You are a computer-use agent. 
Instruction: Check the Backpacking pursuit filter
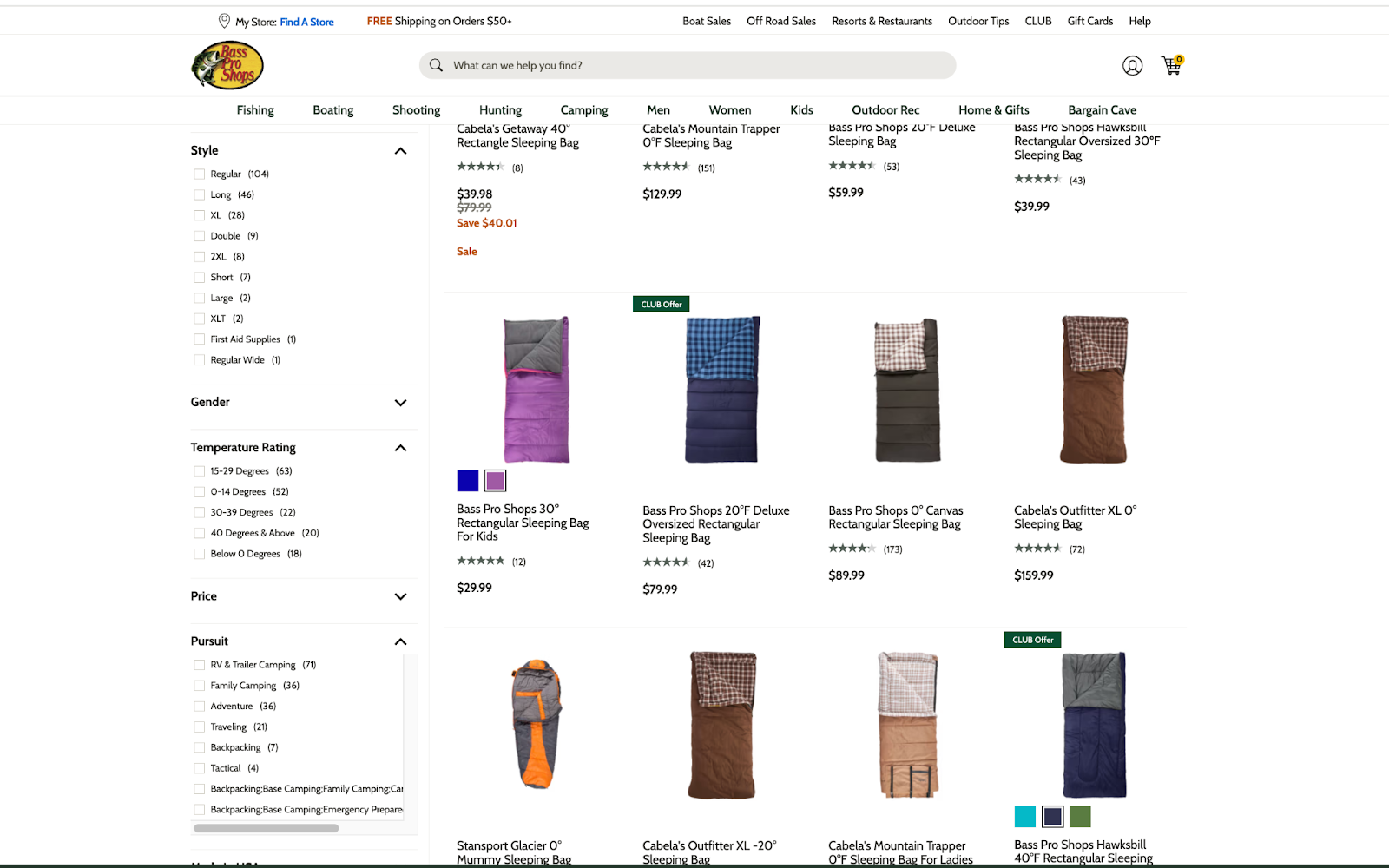pos(200,747)
